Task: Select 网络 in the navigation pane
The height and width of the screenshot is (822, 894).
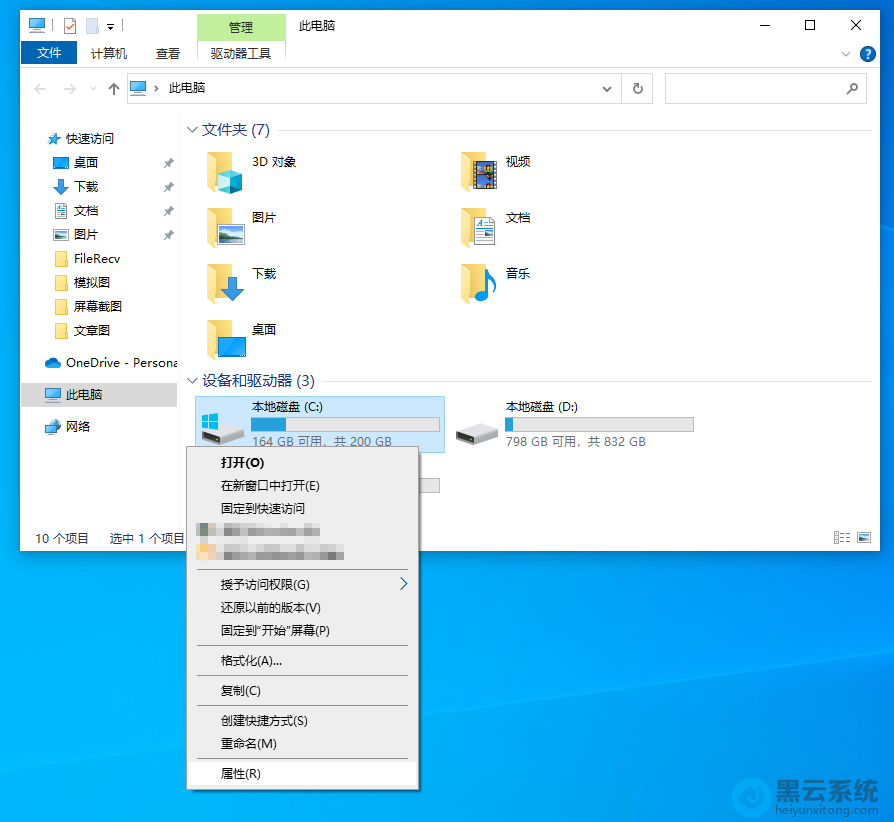Action: pos(78,427)
